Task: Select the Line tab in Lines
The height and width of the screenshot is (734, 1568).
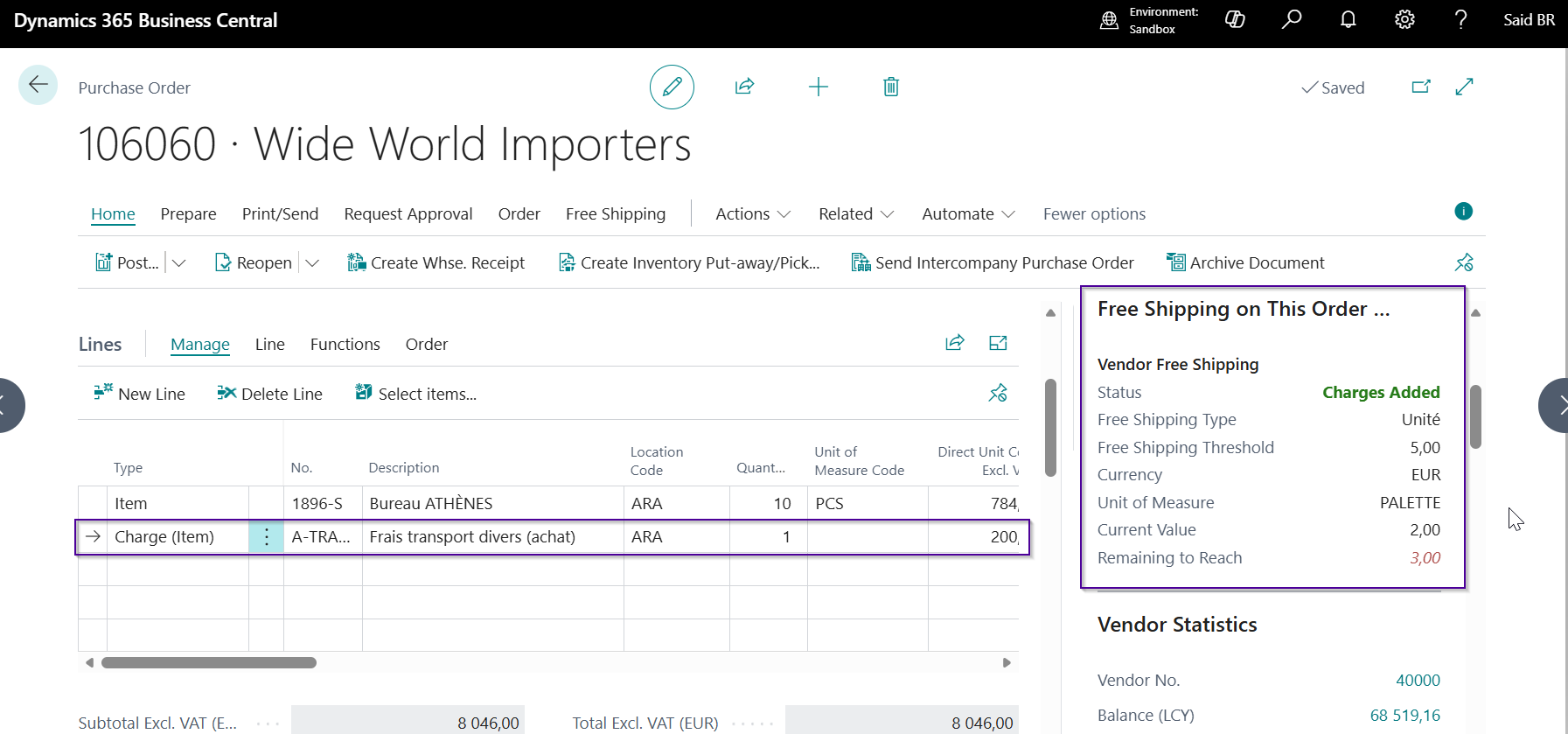Action: tap(270, 344)
